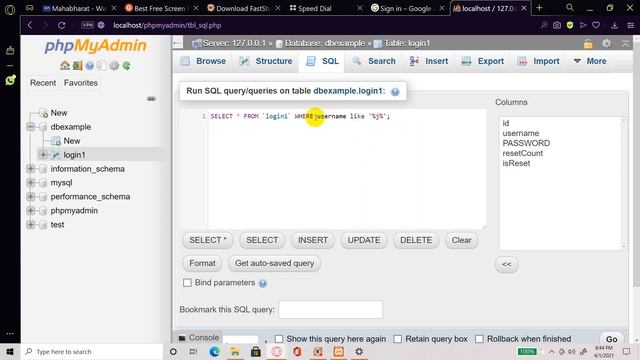Open the Console bar
The height and width of the screenshot is (360, 640).
tap(199, 338)
